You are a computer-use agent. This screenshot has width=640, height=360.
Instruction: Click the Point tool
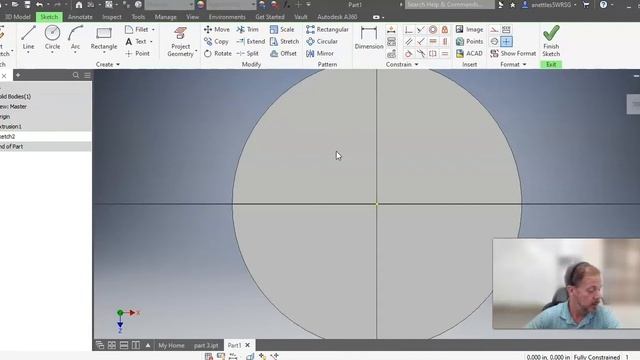click(x=138, y=53)
